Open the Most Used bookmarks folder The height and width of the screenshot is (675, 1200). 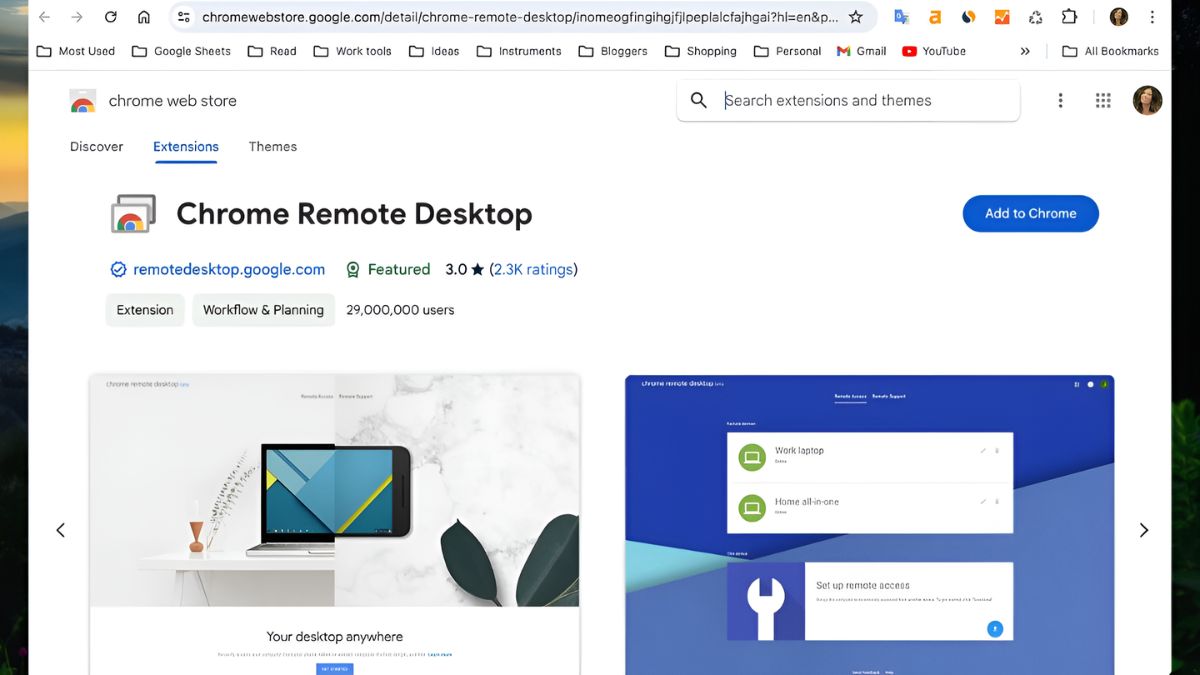pos(76,51)
